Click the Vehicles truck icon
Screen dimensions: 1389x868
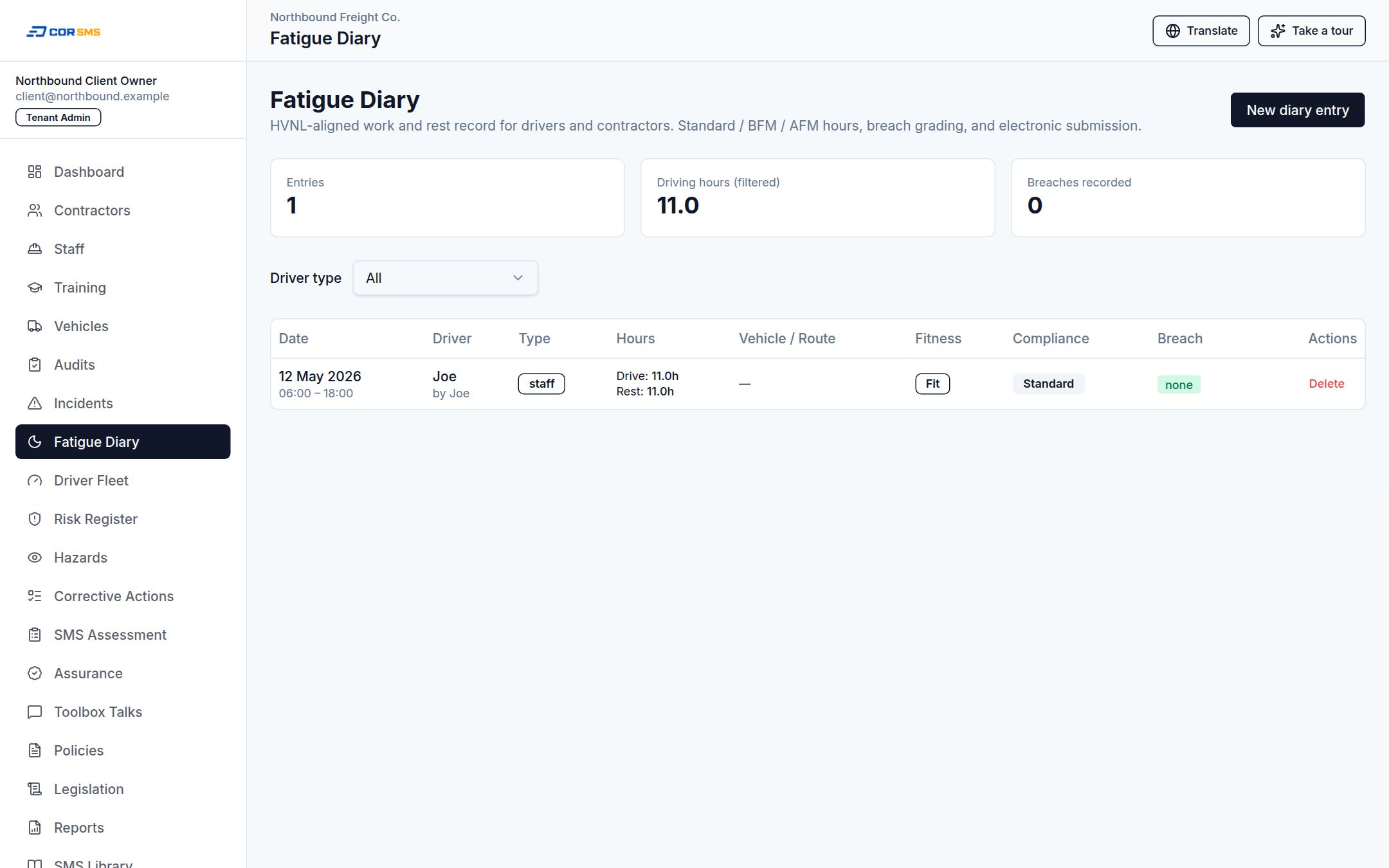[35, 326]
